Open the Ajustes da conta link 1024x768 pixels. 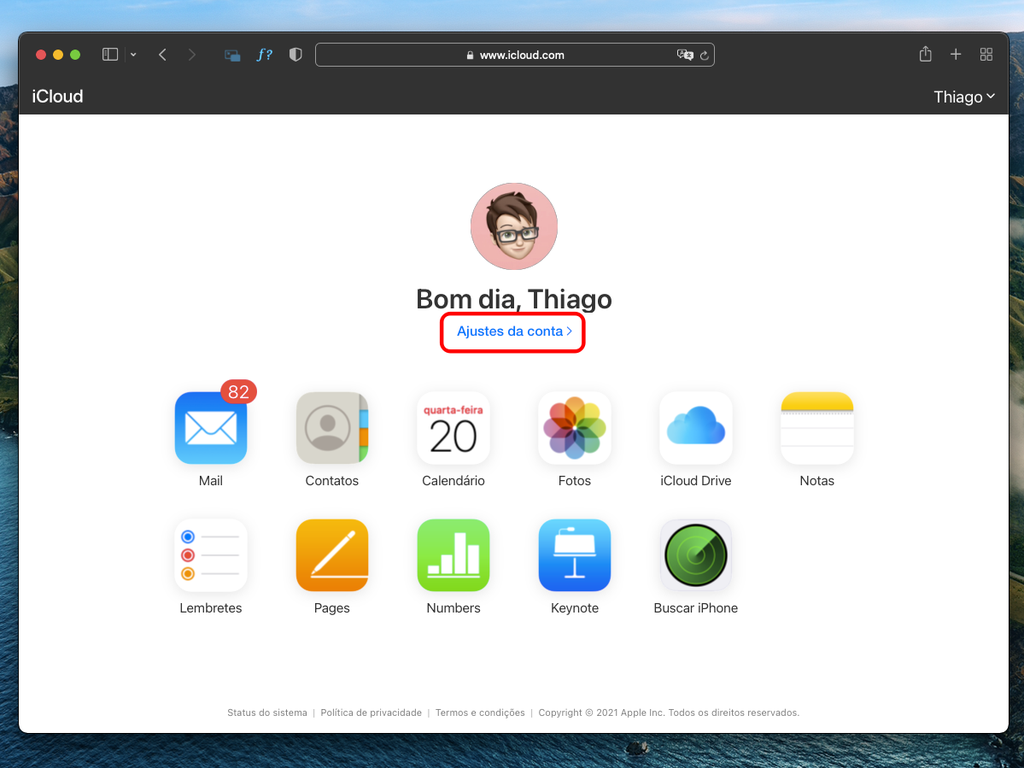click(x=514, y=331)
